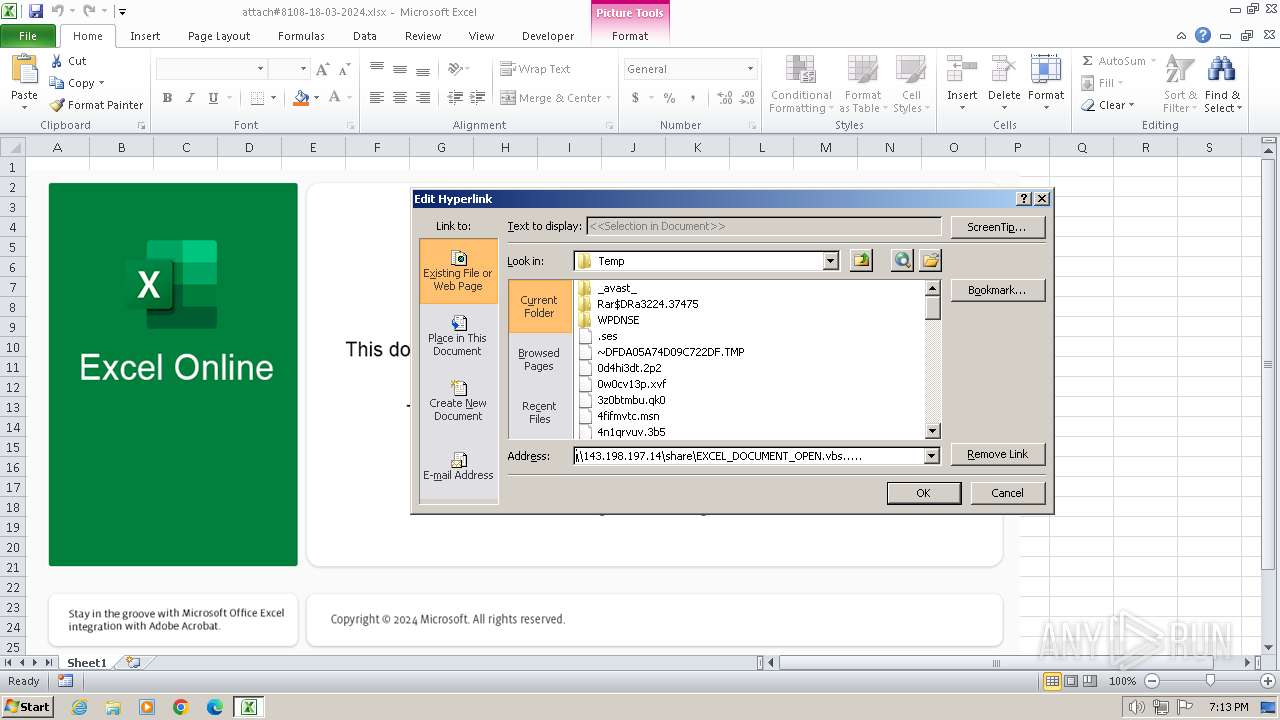1280x720 pixels.
Task: Click Cancel in Edit Hyperlink dialog
Action: (1007, 493)
